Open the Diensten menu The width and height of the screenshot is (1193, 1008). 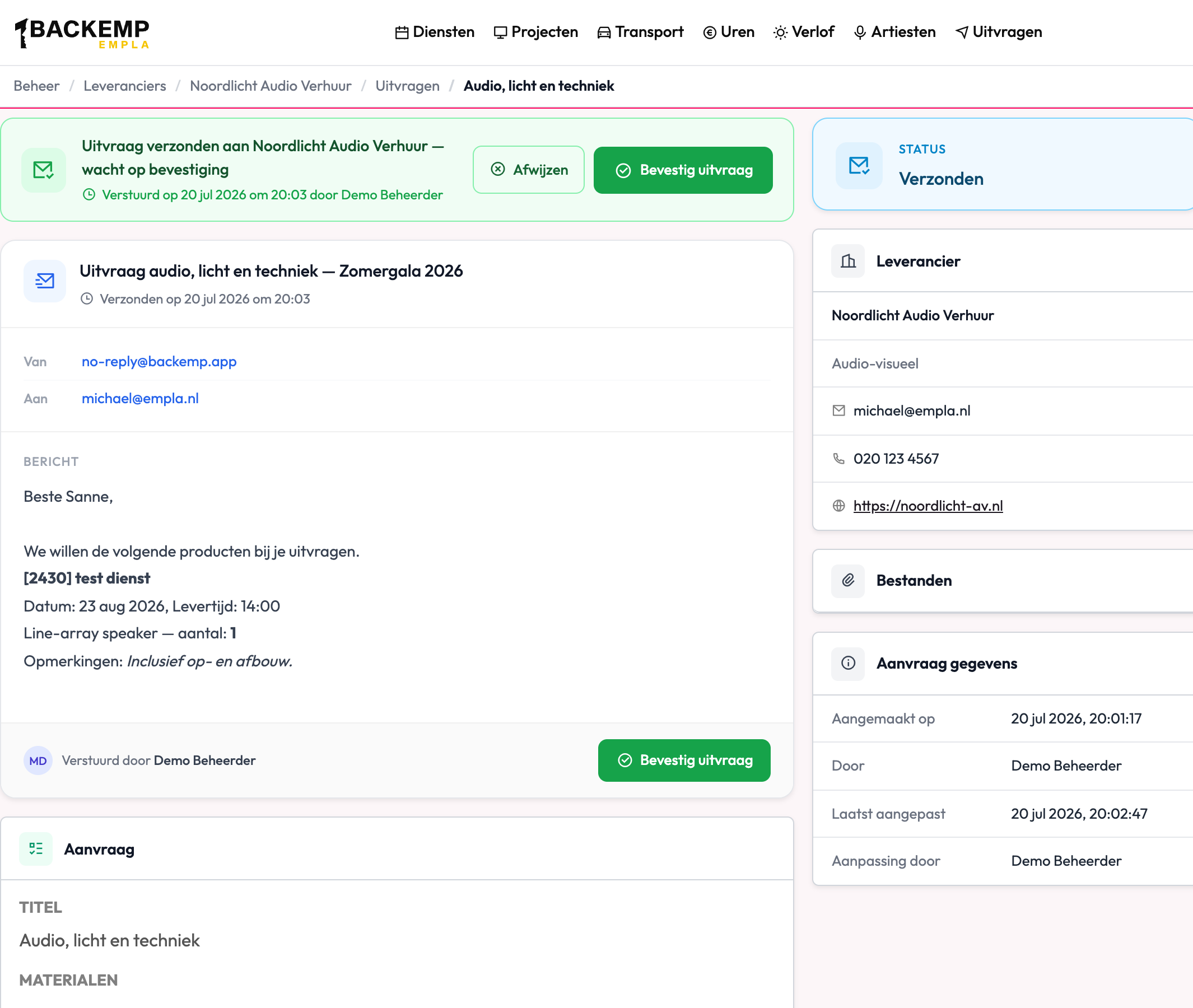(435, 32)
